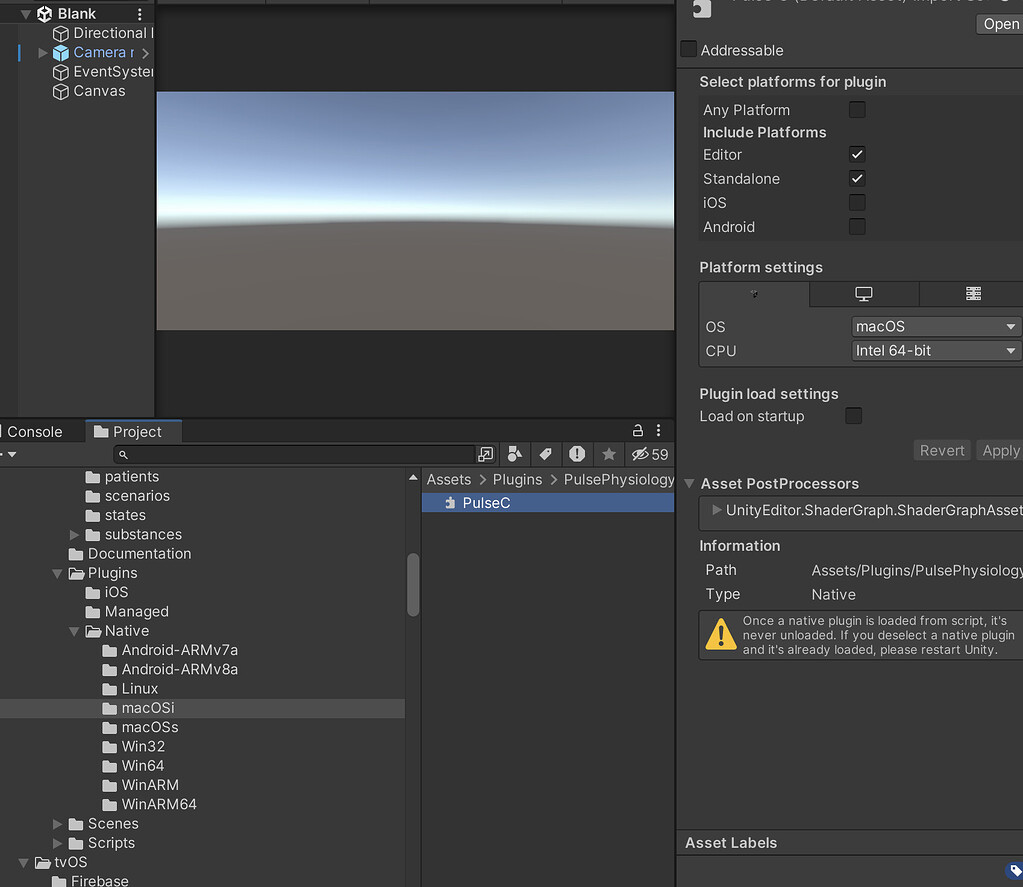Click the console log level exclamation icon
Viewport: 1023px width, 887px height.
click(x=577, y=454)
